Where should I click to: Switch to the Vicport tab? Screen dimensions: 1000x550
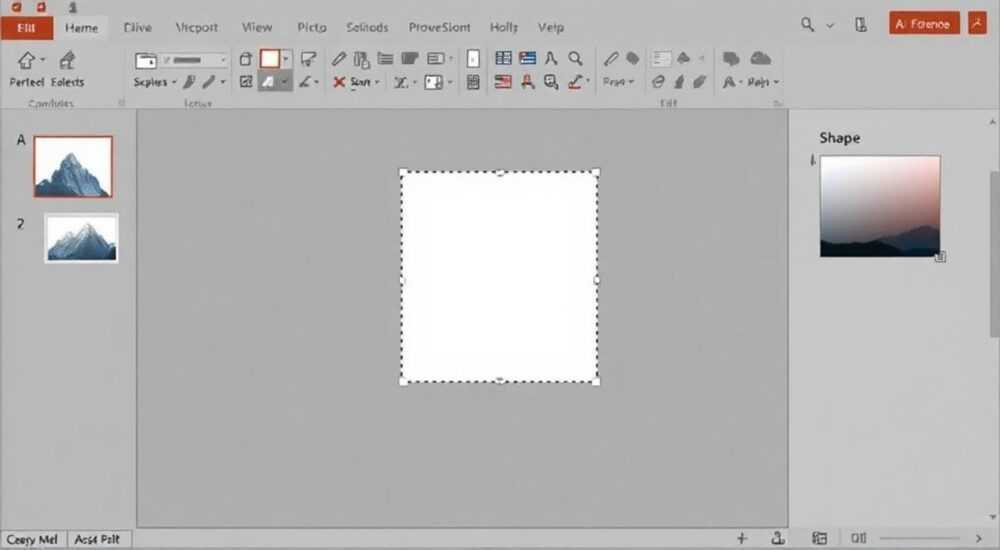coord(196,27)
